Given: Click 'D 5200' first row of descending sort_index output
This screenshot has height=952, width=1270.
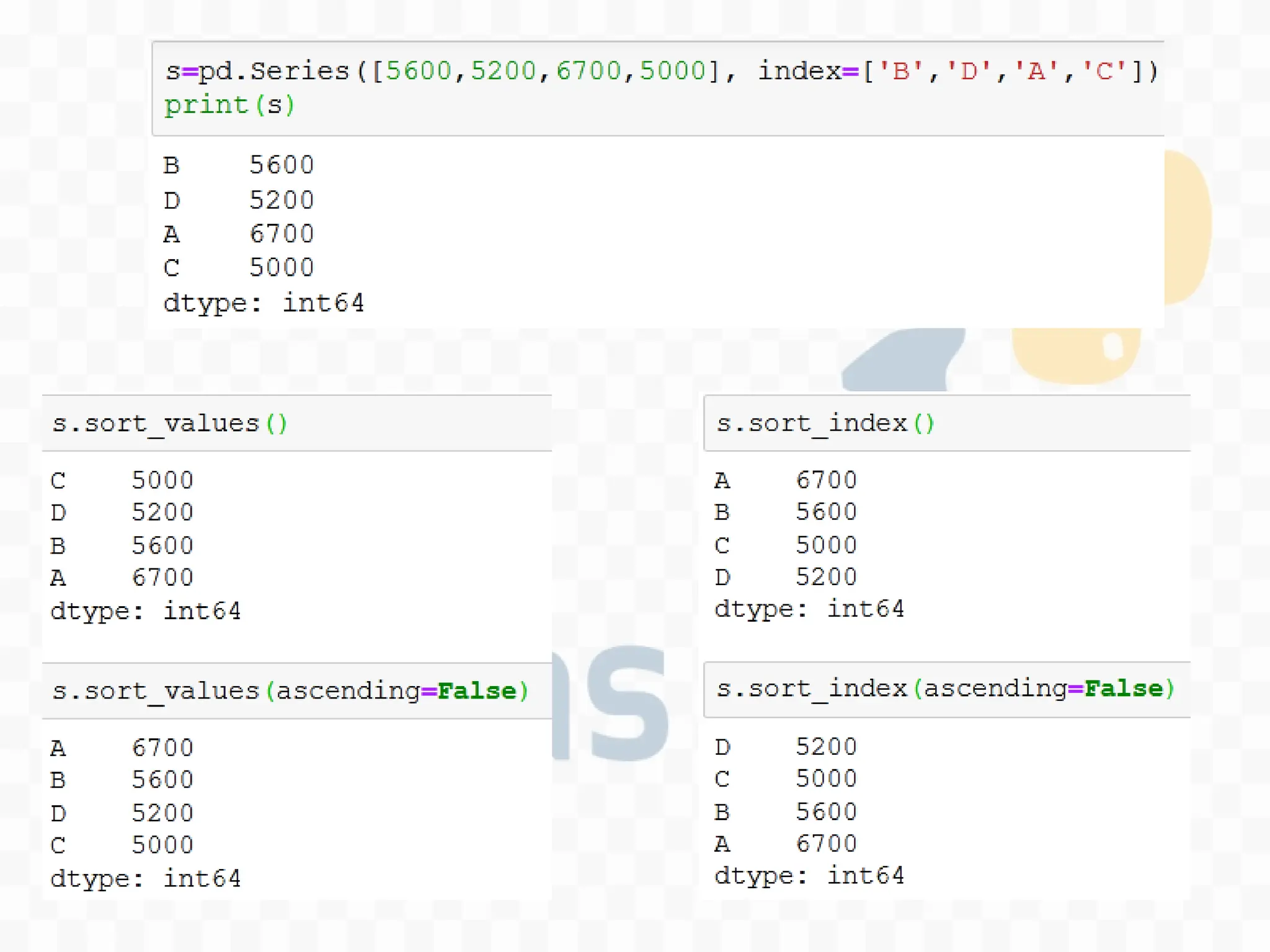Looking at the screenshot, I should click(785, 747).
